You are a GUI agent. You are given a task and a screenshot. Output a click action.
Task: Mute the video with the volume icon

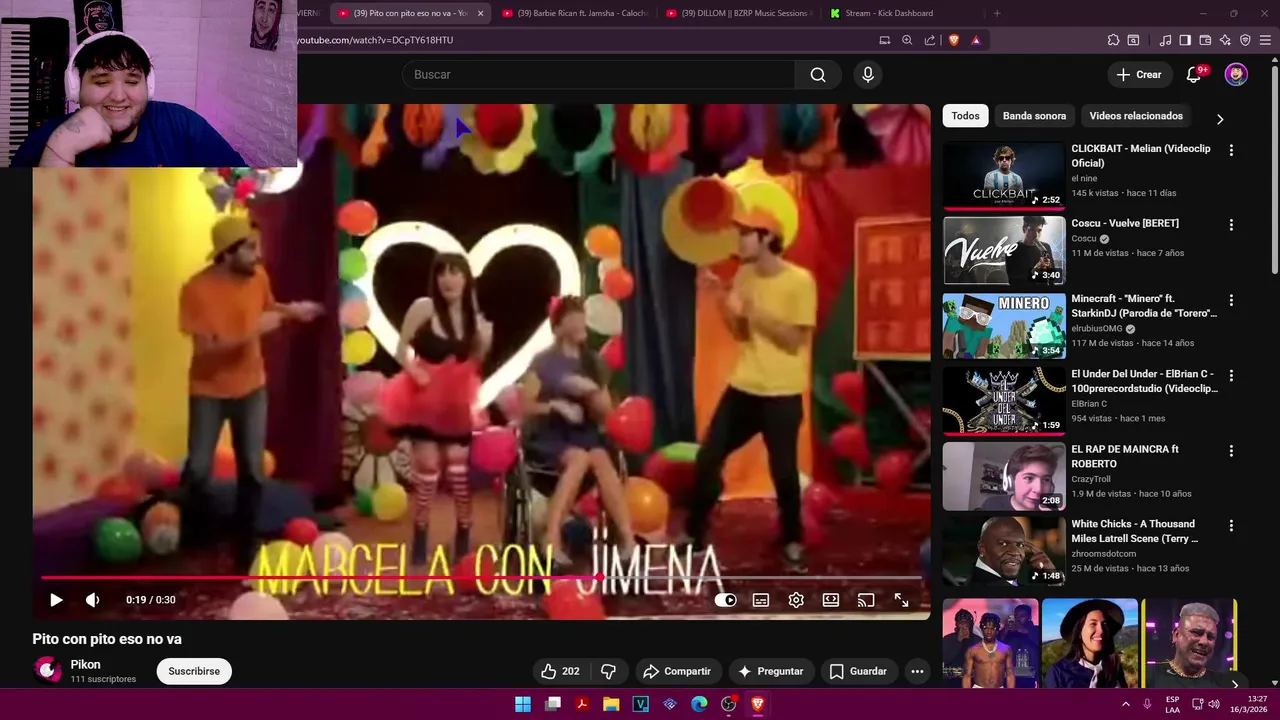click(x=92, y=600)
